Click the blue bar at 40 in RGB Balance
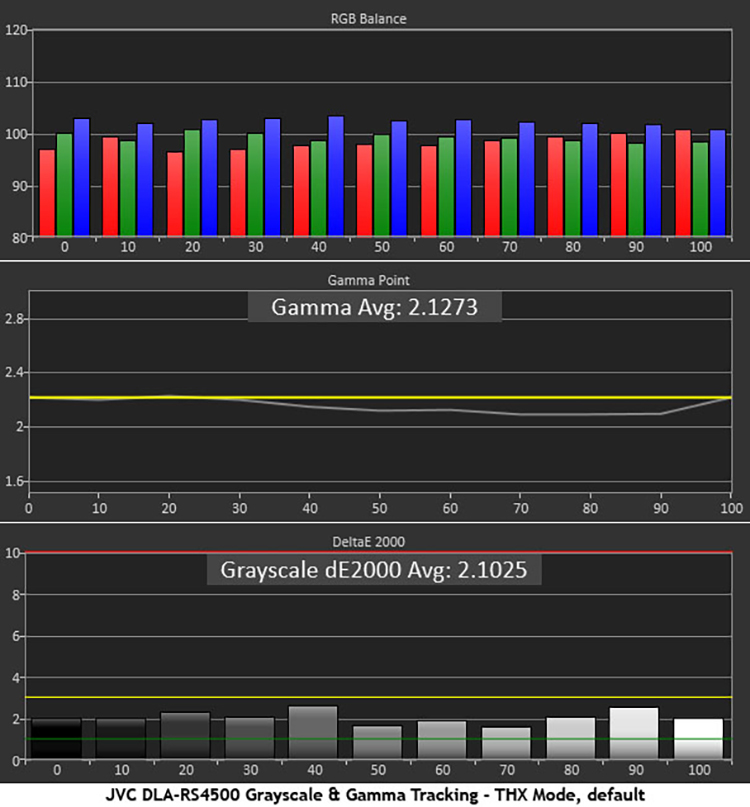The image size is (750, 807). pyautogui.click(x=336, y=177)
